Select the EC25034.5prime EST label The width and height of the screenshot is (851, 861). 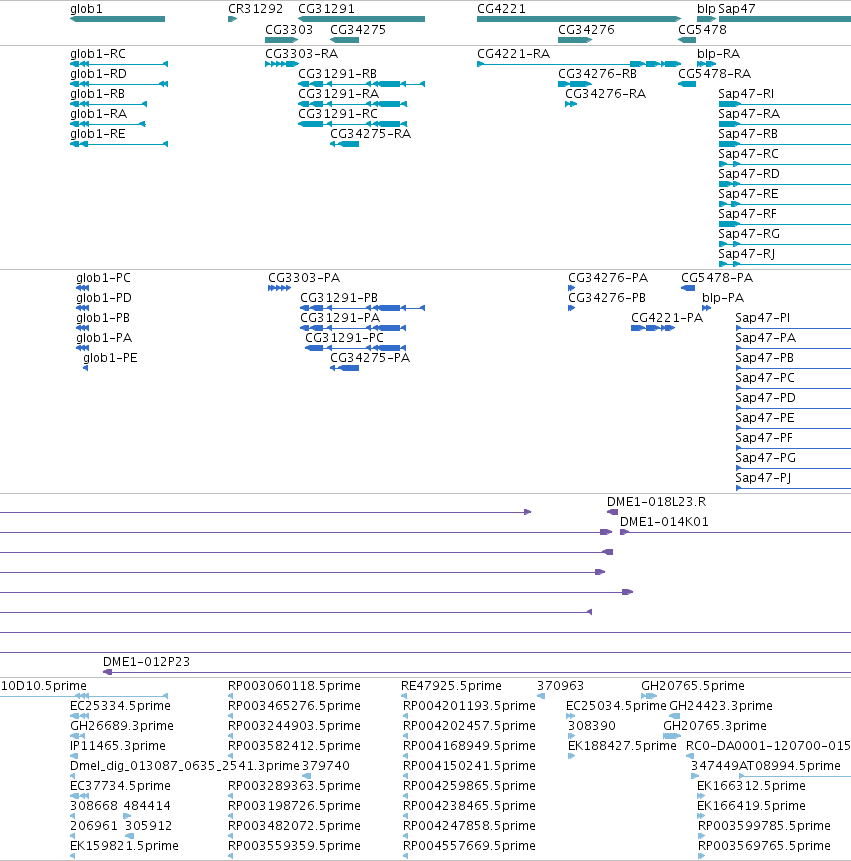tap(616, 706)
